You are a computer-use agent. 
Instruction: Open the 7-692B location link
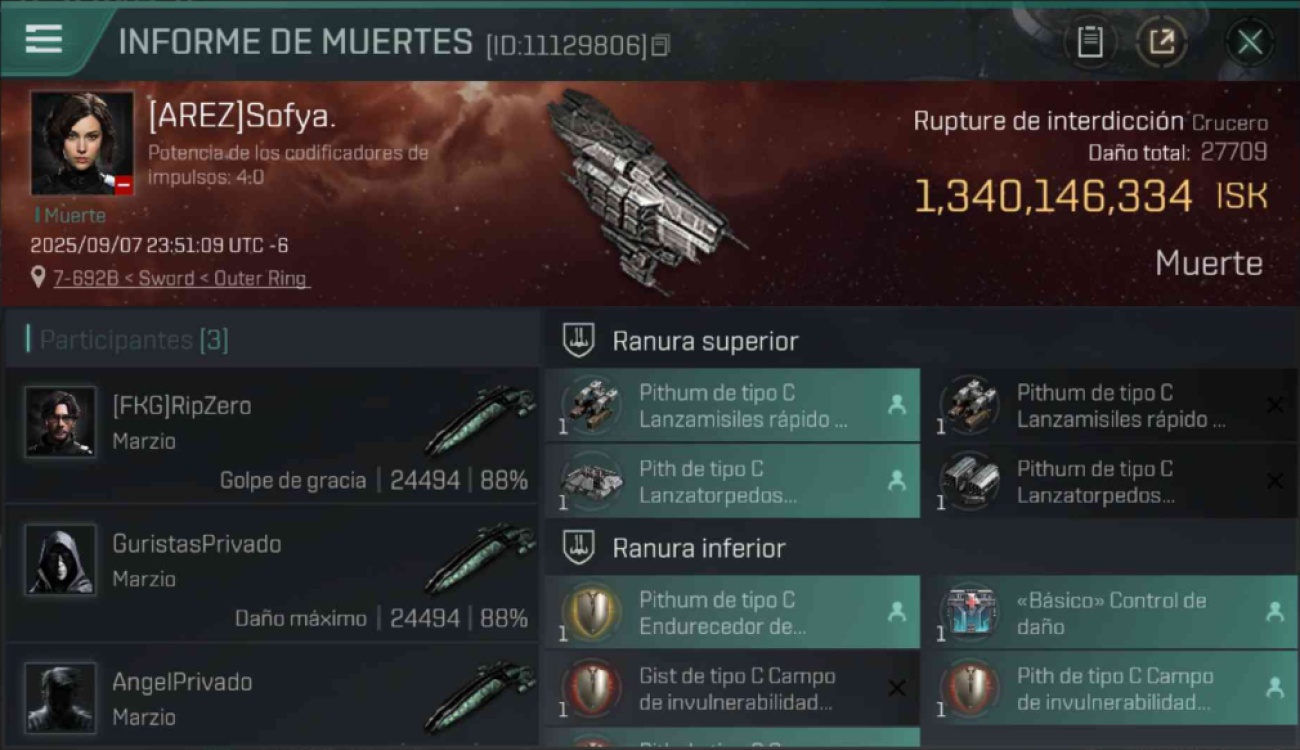(181, 278)
